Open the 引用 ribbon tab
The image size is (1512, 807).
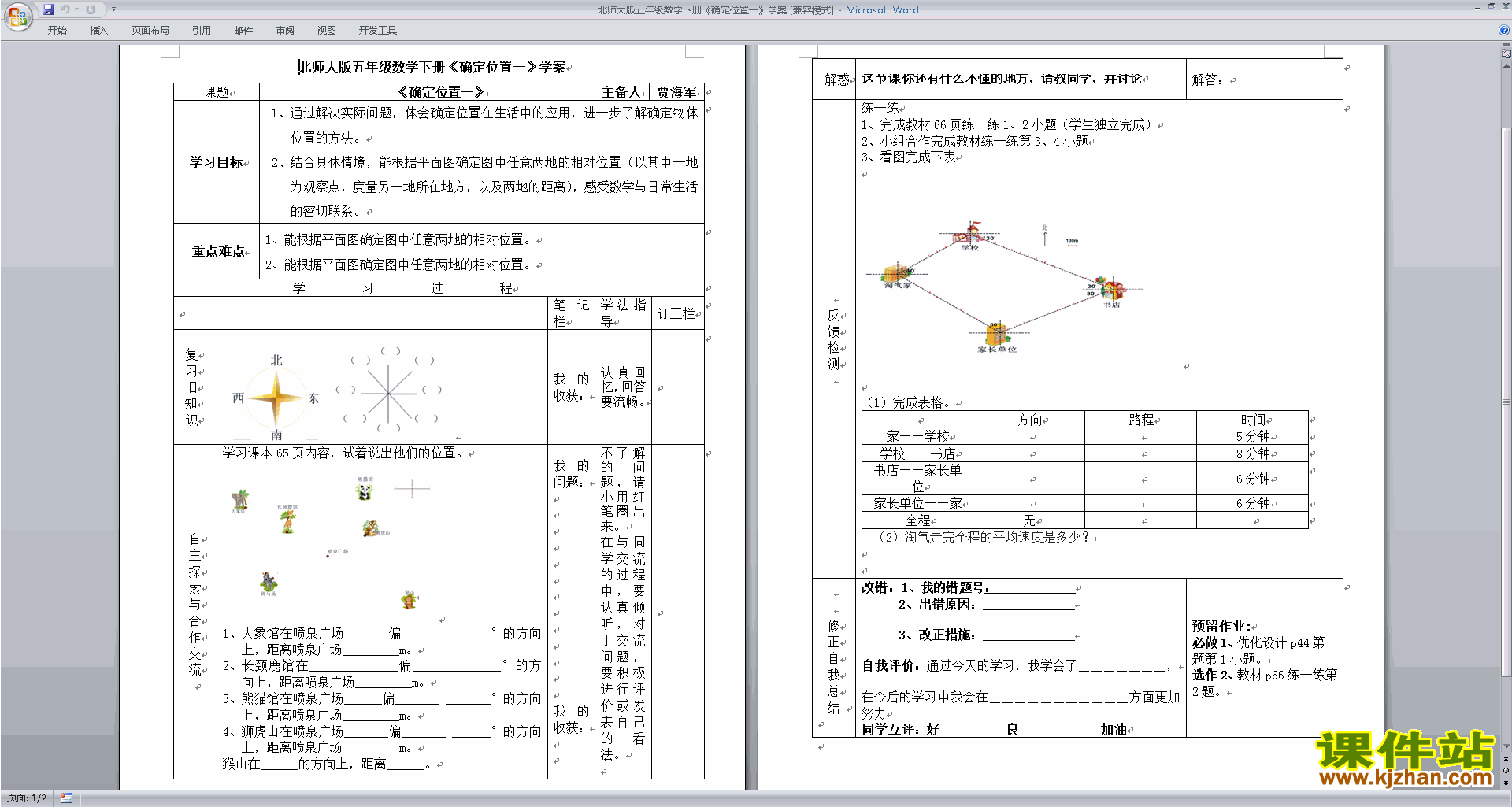202,31
